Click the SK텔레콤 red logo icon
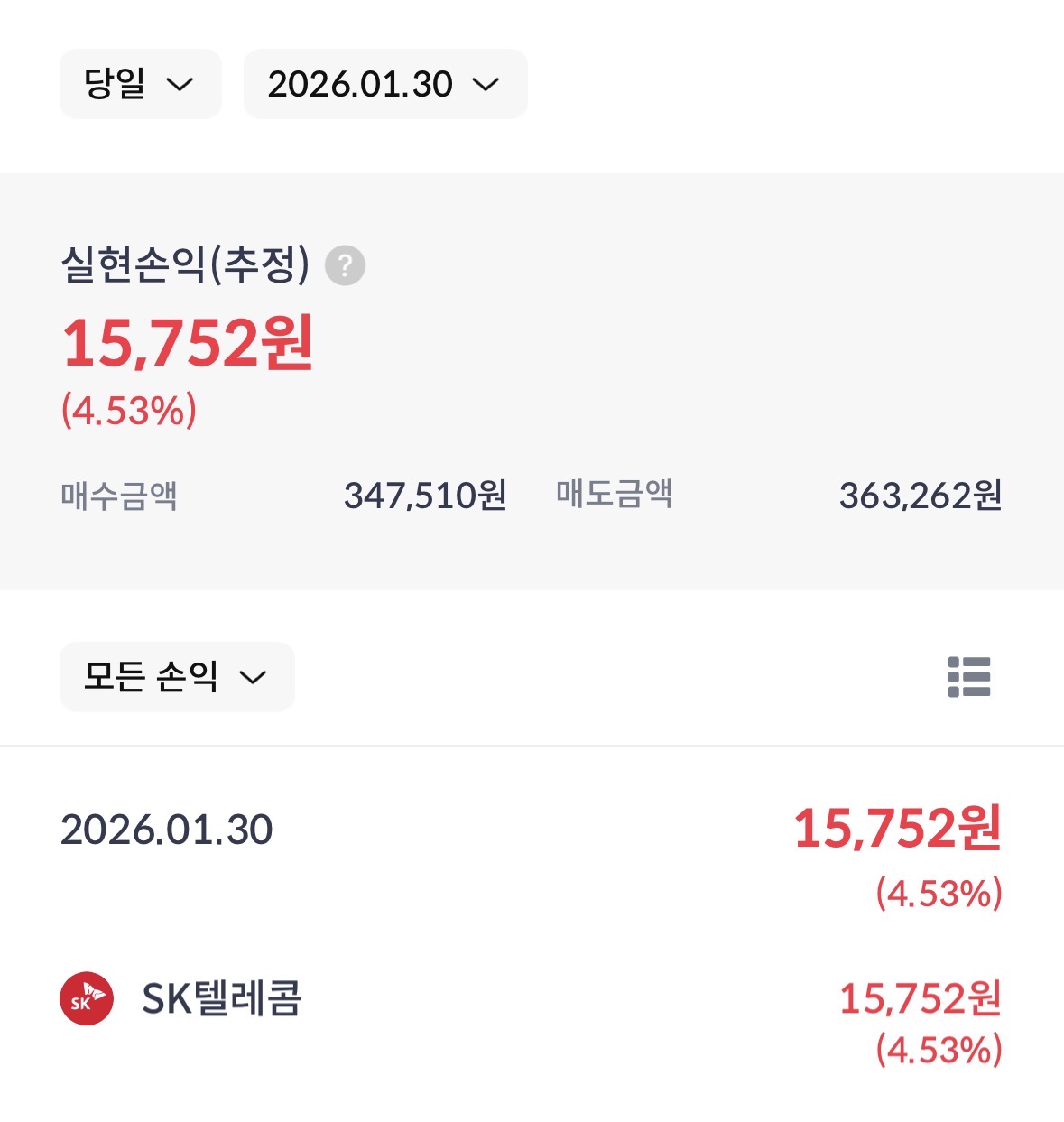Viewport: 1064px width, 1122px height. [x=87, y=998]
